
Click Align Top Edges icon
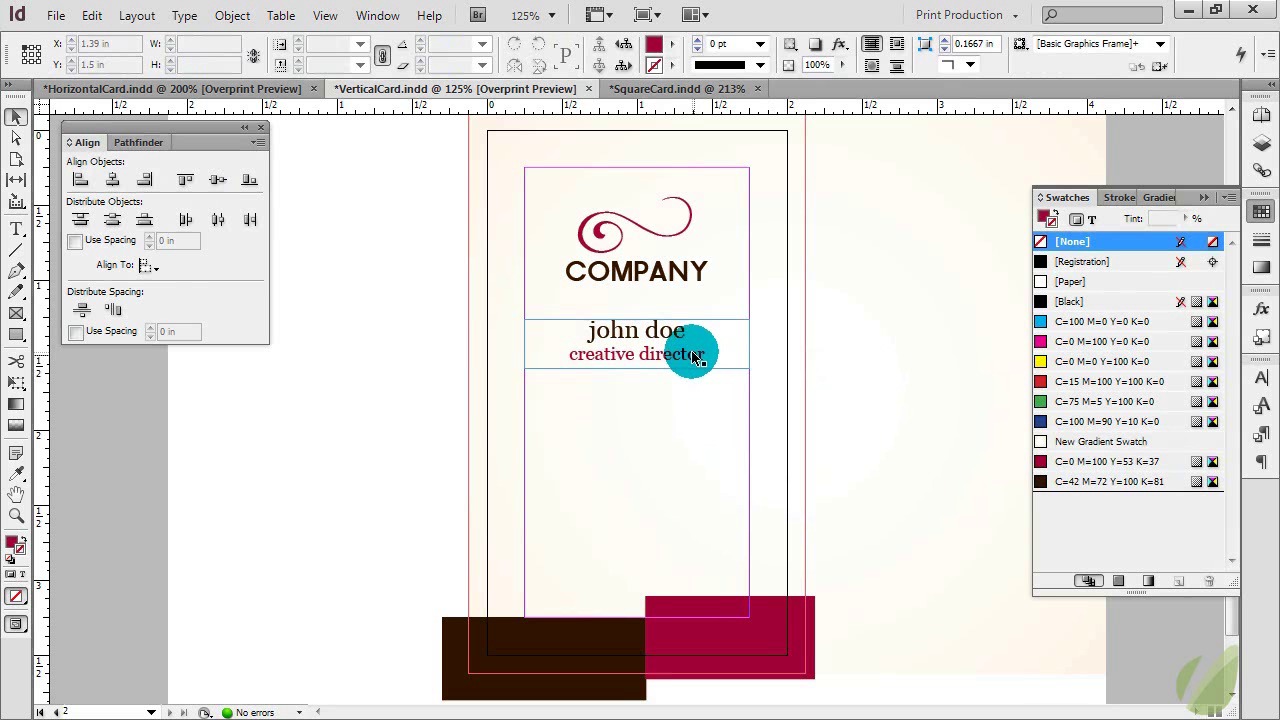coord(185,180)
